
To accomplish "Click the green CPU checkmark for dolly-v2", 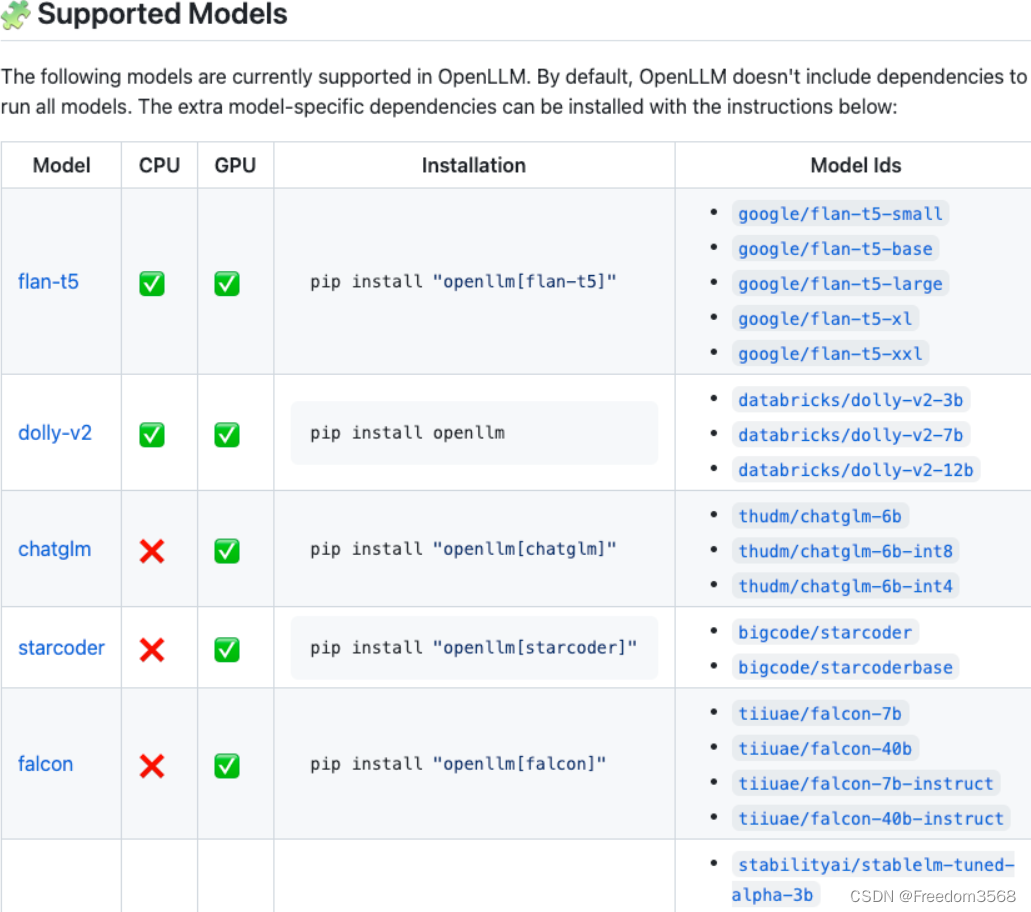I will tap(152, 434).
